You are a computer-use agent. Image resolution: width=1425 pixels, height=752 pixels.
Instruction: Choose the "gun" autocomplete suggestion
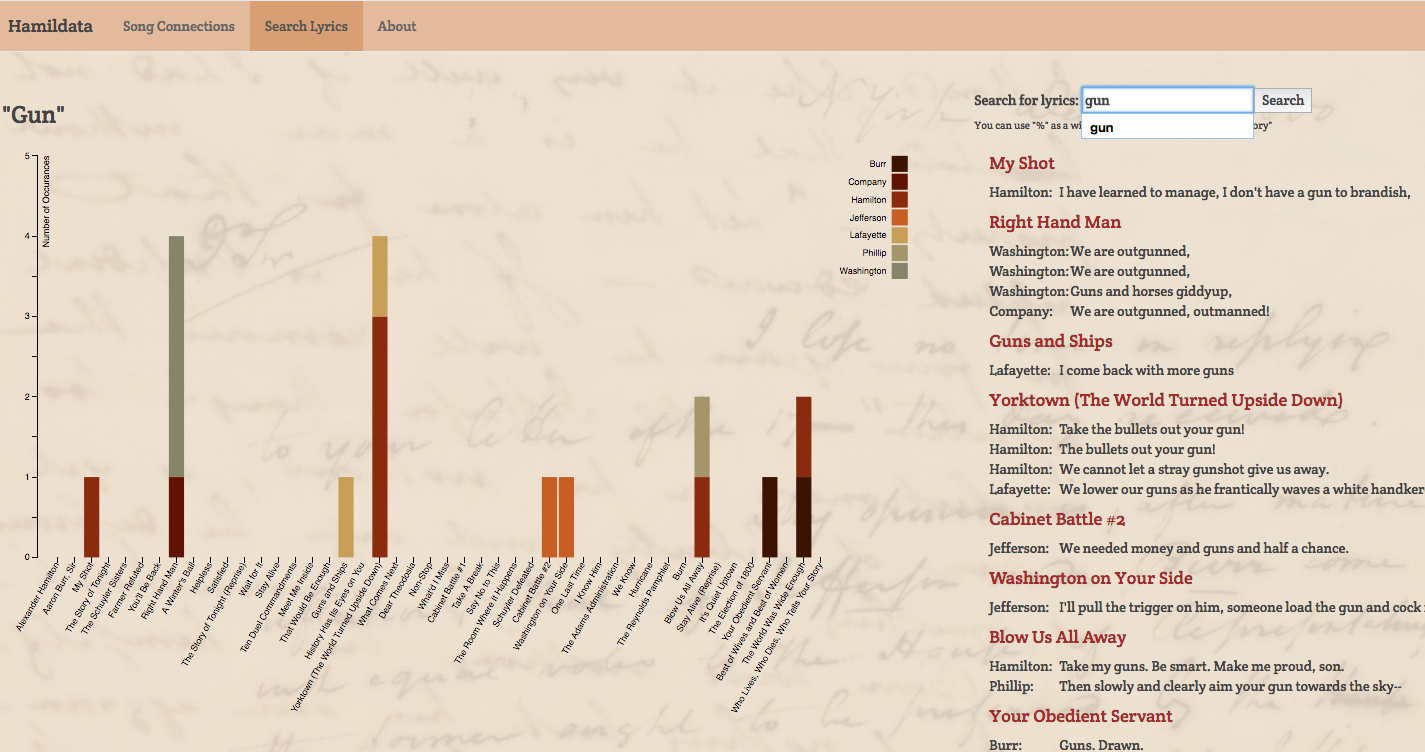1167,127
